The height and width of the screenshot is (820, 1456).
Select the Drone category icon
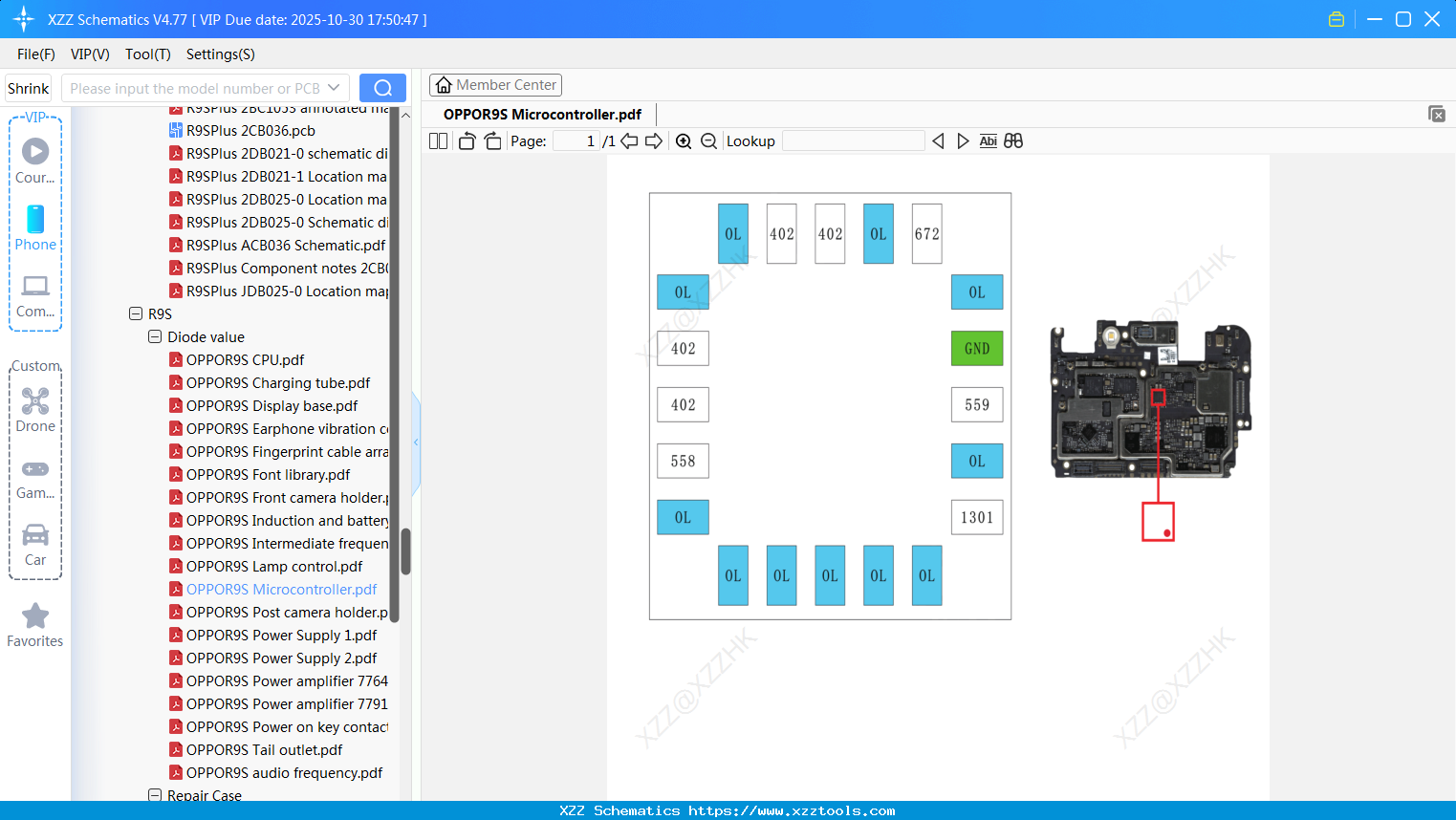pyautogui.click(x=35, y=410)
